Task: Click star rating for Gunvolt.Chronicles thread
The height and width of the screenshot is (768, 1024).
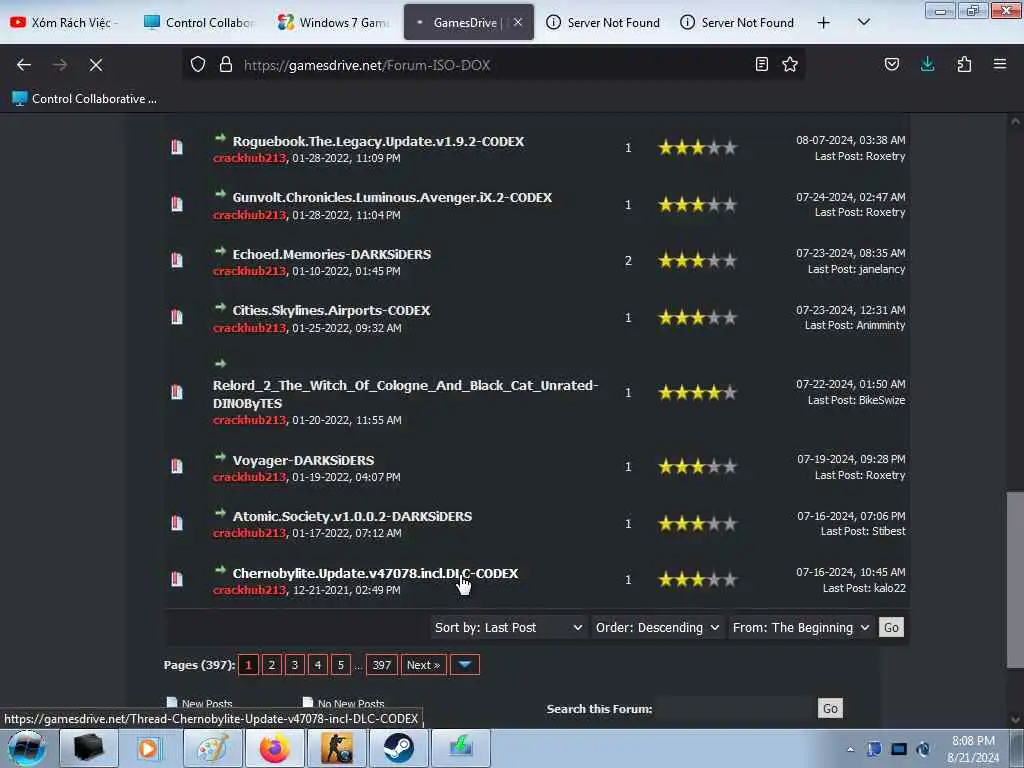Action: click(x=697, y=205)
